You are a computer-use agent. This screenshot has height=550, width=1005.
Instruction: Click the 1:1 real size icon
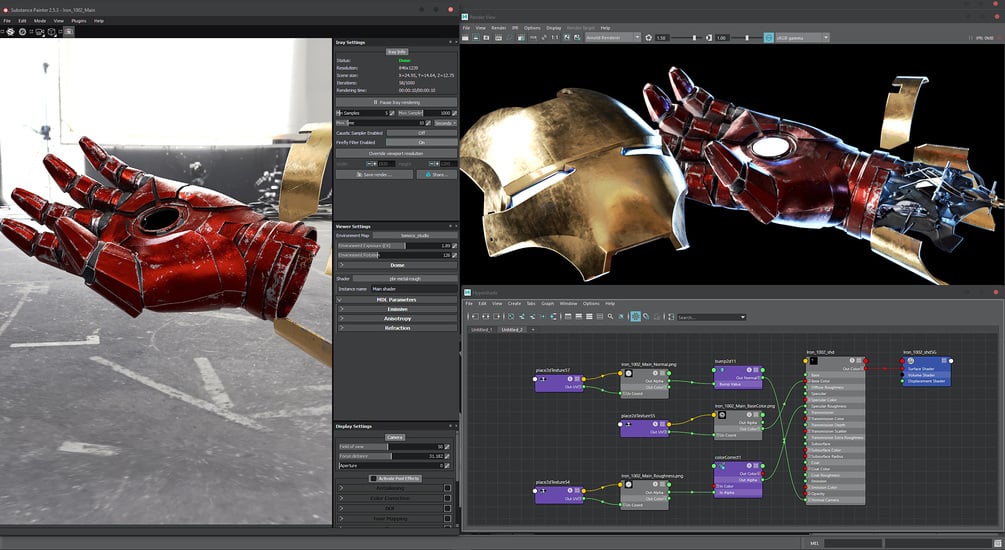click(x=555, y=38)
